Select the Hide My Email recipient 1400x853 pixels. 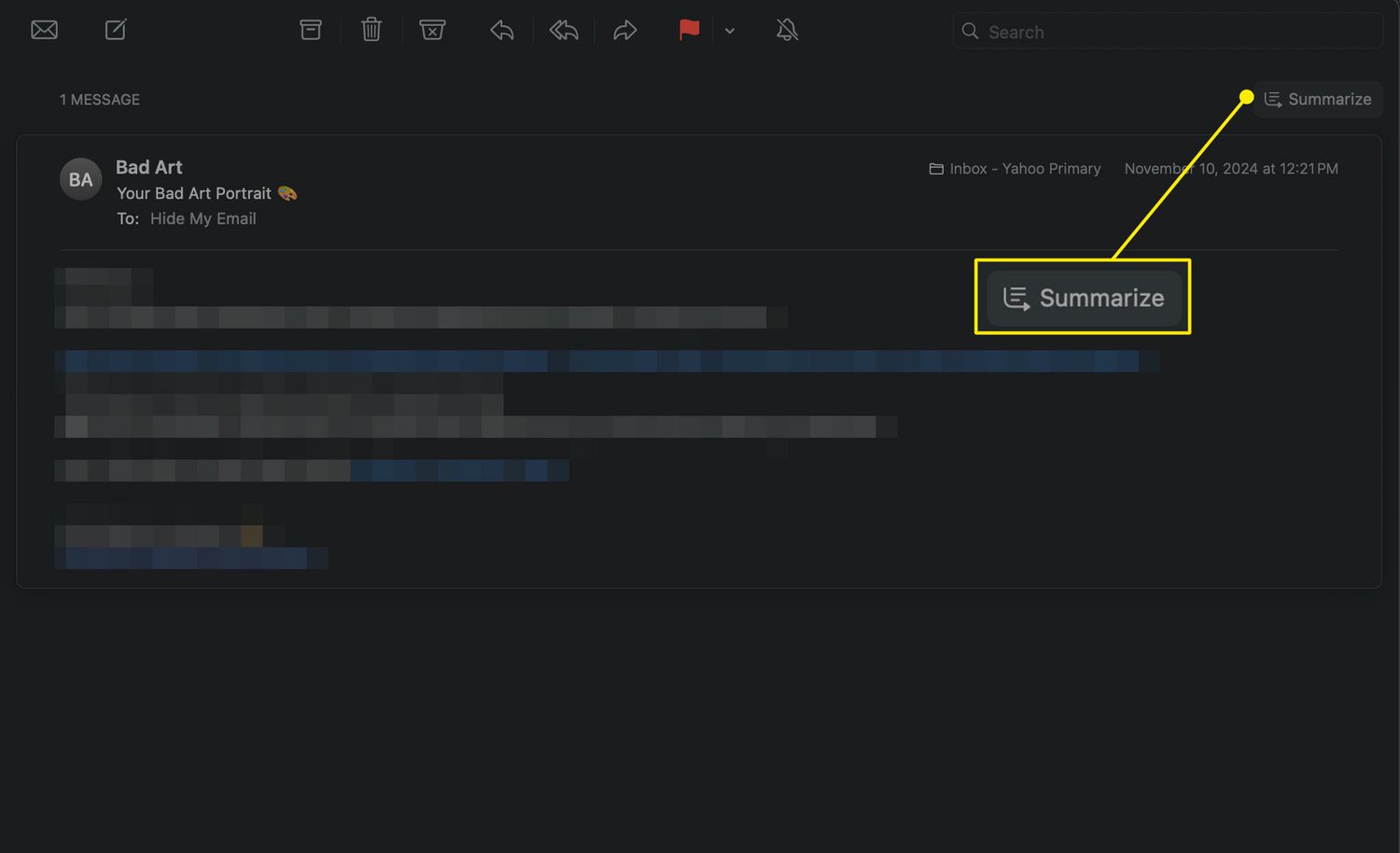(x=203, y=218)
